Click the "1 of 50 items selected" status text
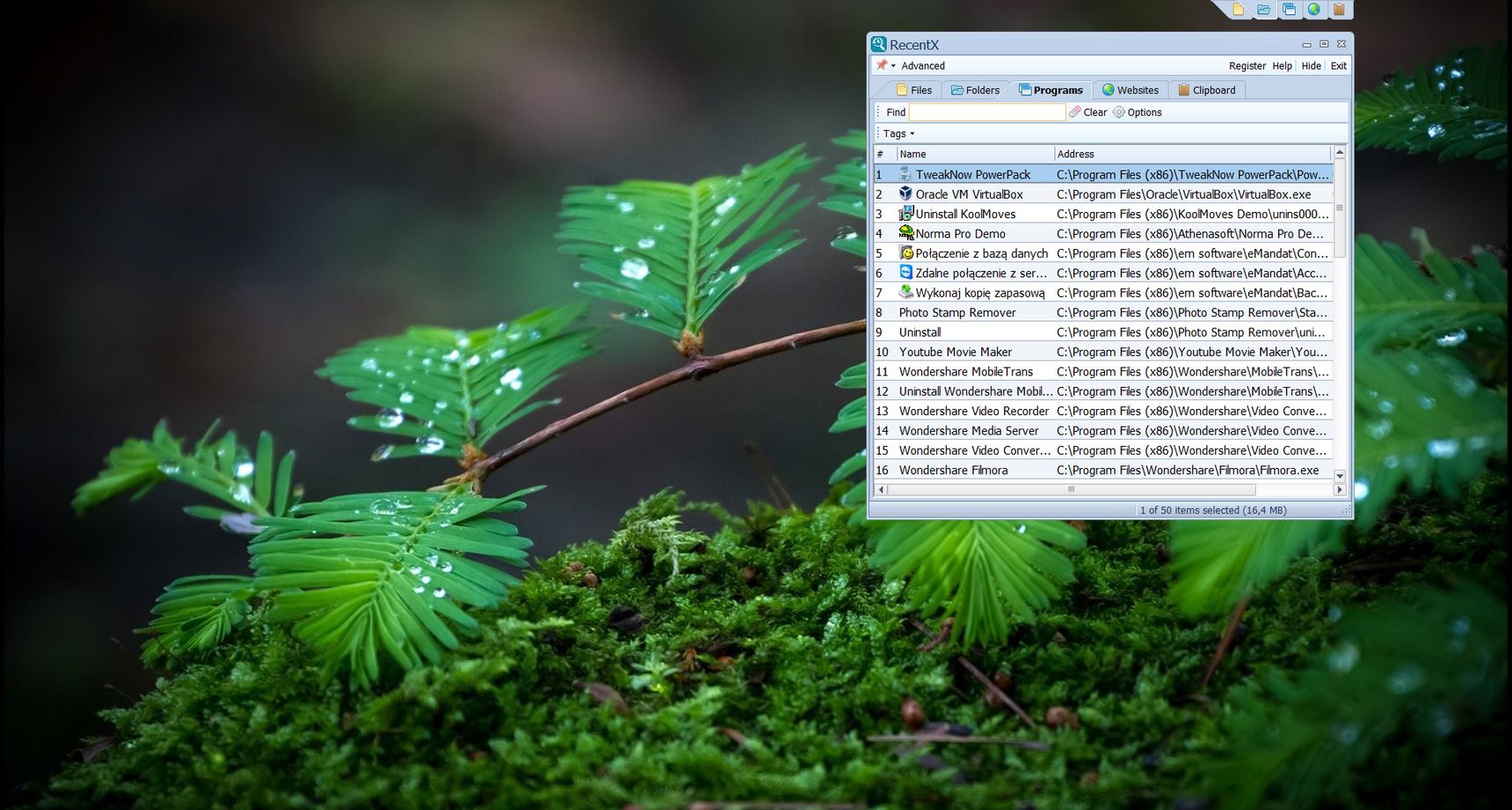This screenshot has height=810, width=1512. (x=1213, y=510)
